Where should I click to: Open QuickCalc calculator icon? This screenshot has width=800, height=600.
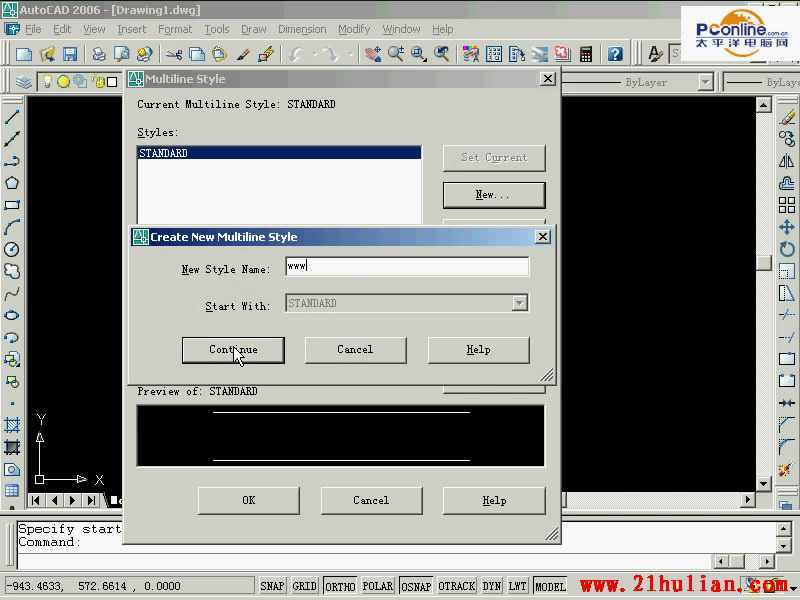586,54
